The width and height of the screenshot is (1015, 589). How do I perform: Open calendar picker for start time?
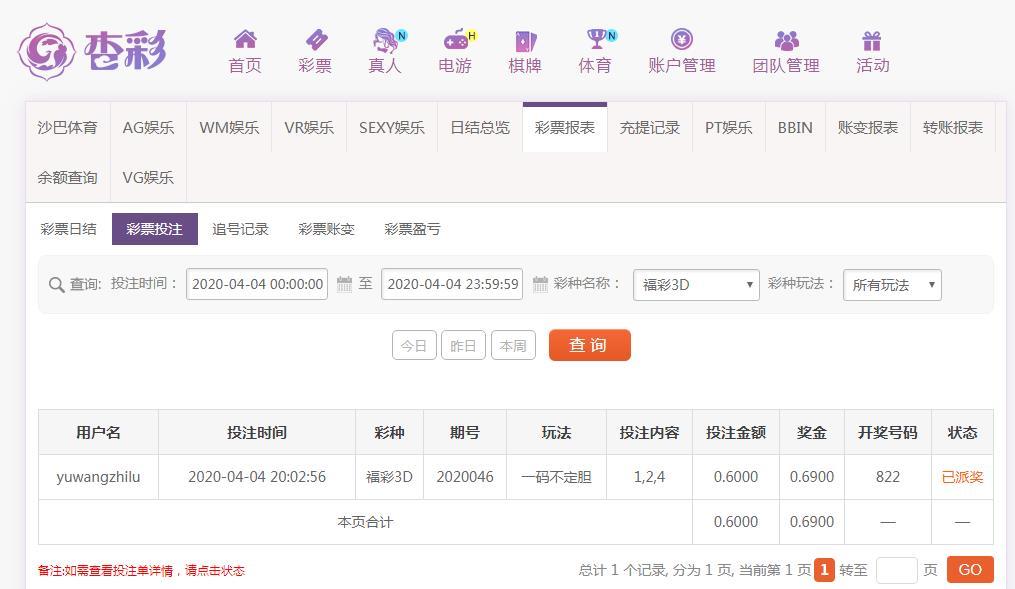point(344,283)
